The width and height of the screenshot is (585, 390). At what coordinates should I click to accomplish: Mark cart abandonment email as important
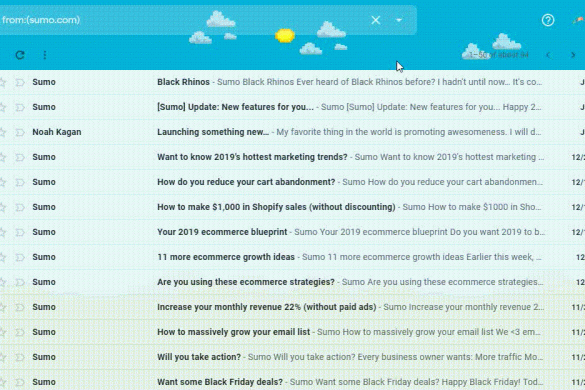(x=20, y=182)
